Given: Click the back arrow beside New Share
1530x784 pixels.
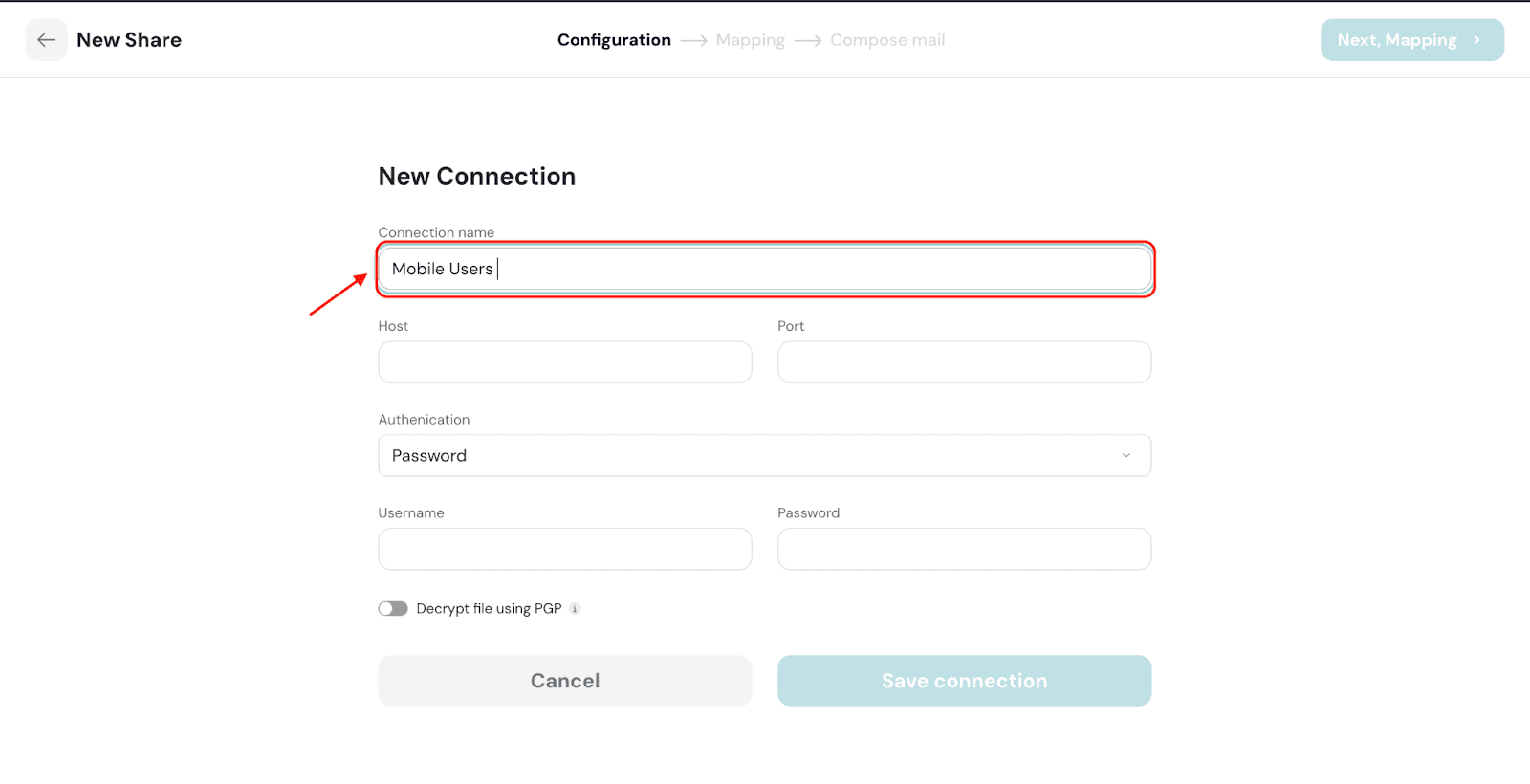Looking at the screenshot, I should point(46,40).
